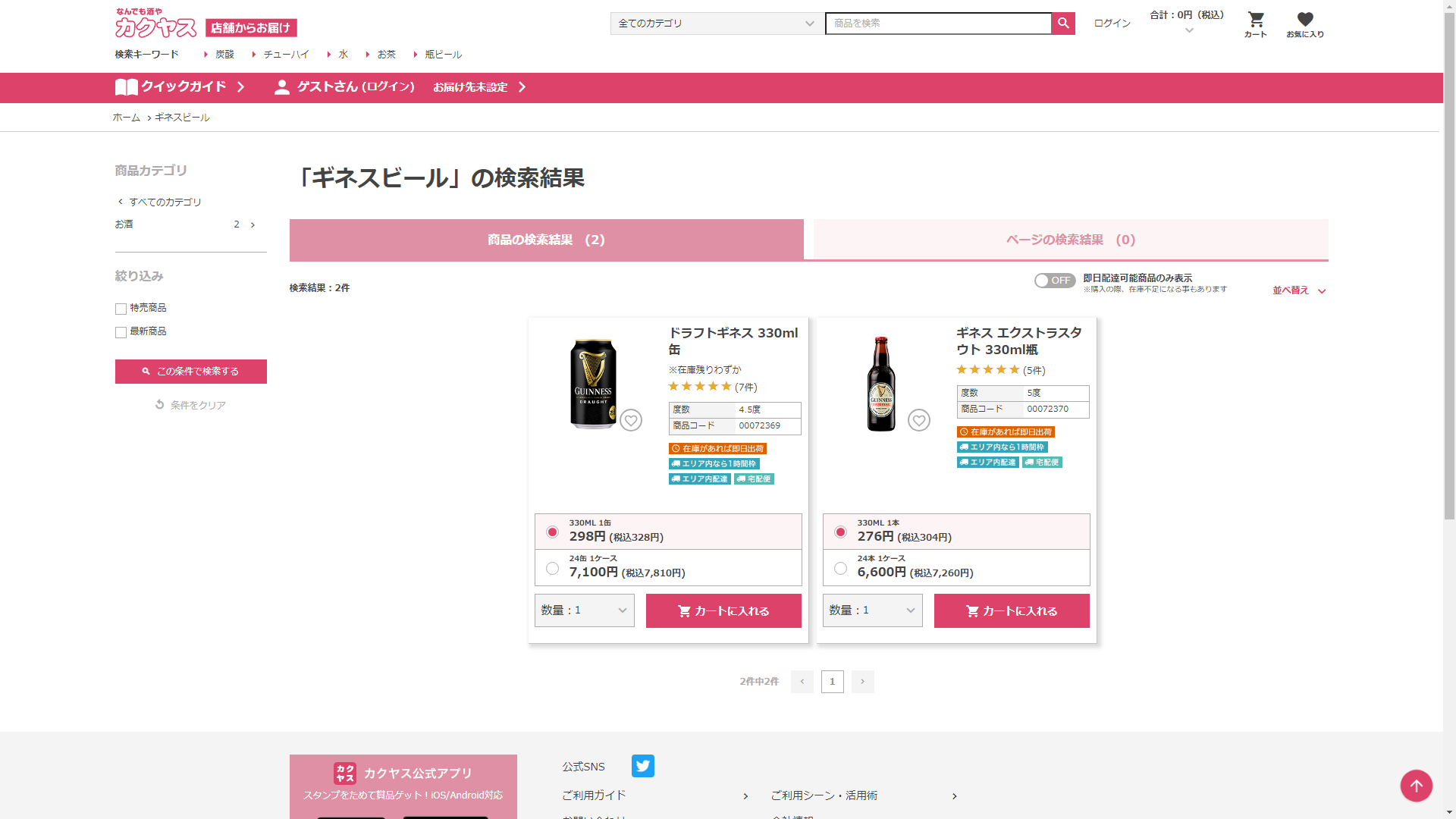Click the 条件をクリア link
Viewport: 1456px width, 819px height.
pyautogui.click(x=190, y=405)
